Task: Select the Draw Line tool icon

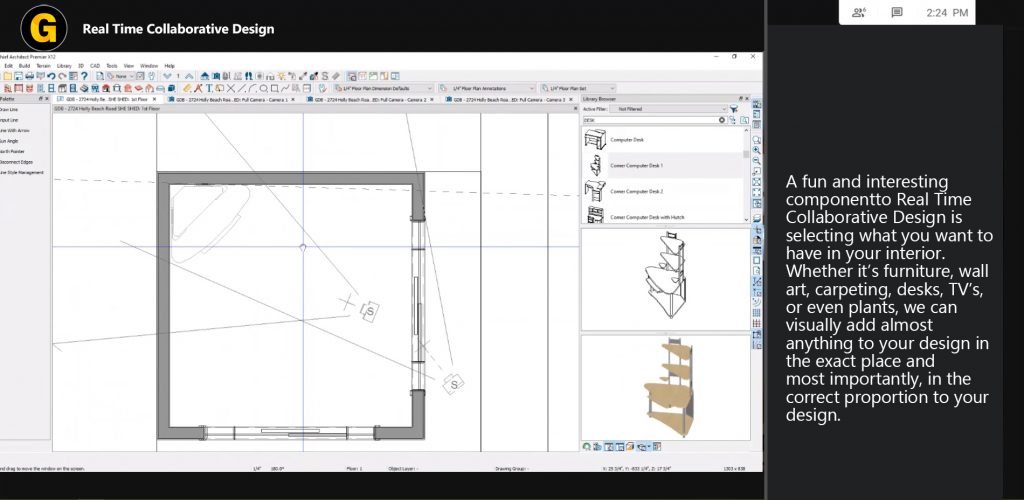Action: coord(241,88)
